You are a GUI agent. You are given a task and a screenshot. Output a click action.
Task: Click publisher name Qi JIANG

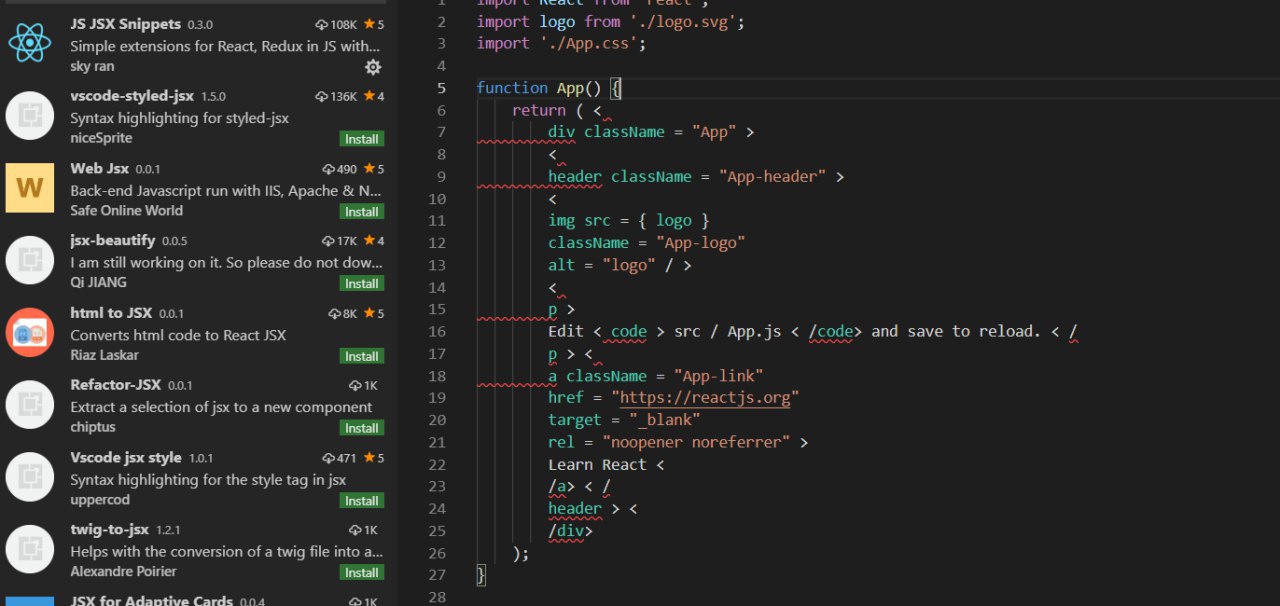tap(98, 283)
